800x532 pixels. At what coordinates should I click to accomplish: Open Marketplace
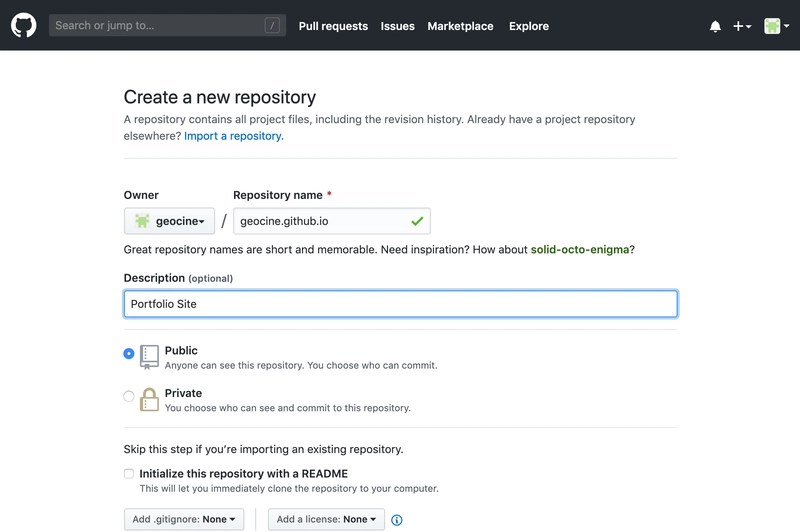coord(460,26)
